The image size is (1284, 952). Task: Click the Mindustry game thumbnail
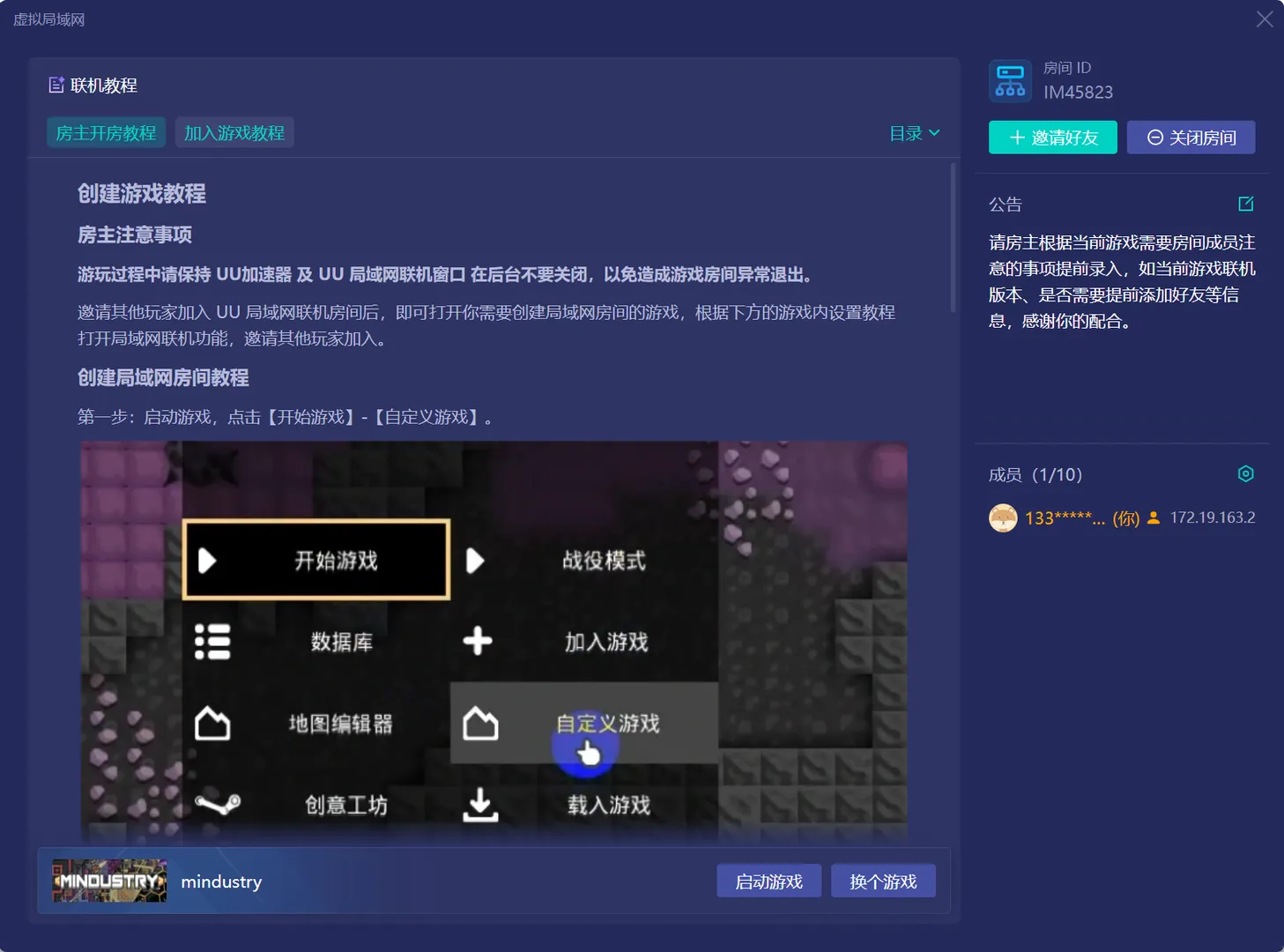click(x=109, y=881)
